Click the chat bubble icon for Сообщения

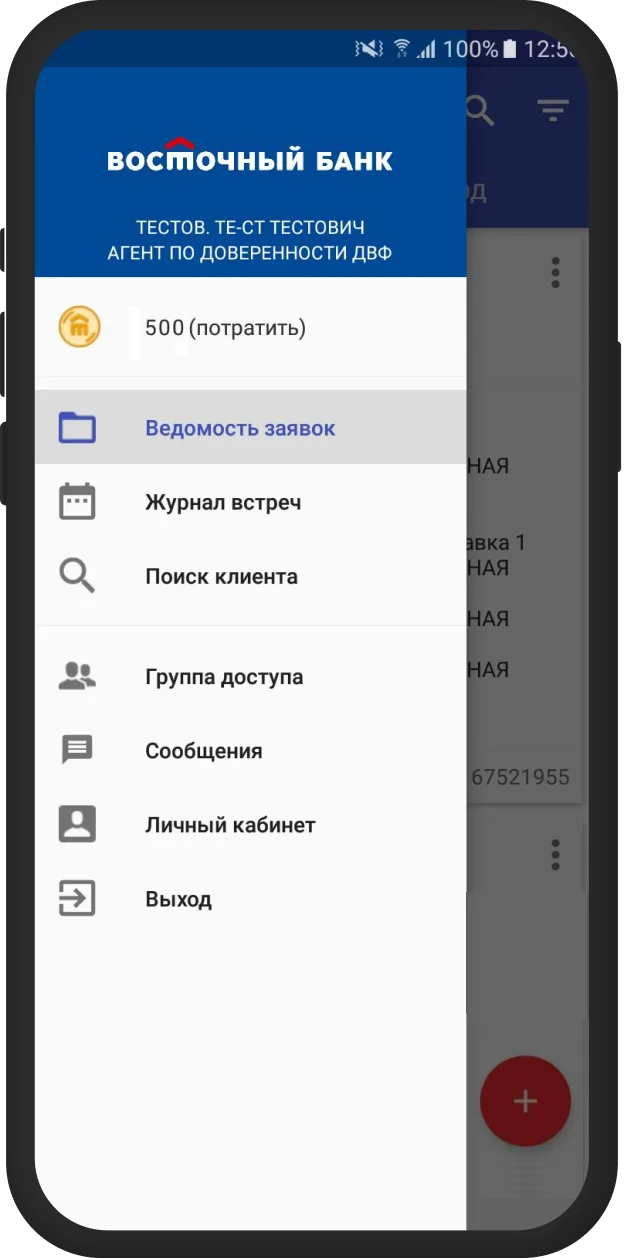point(77,751)
